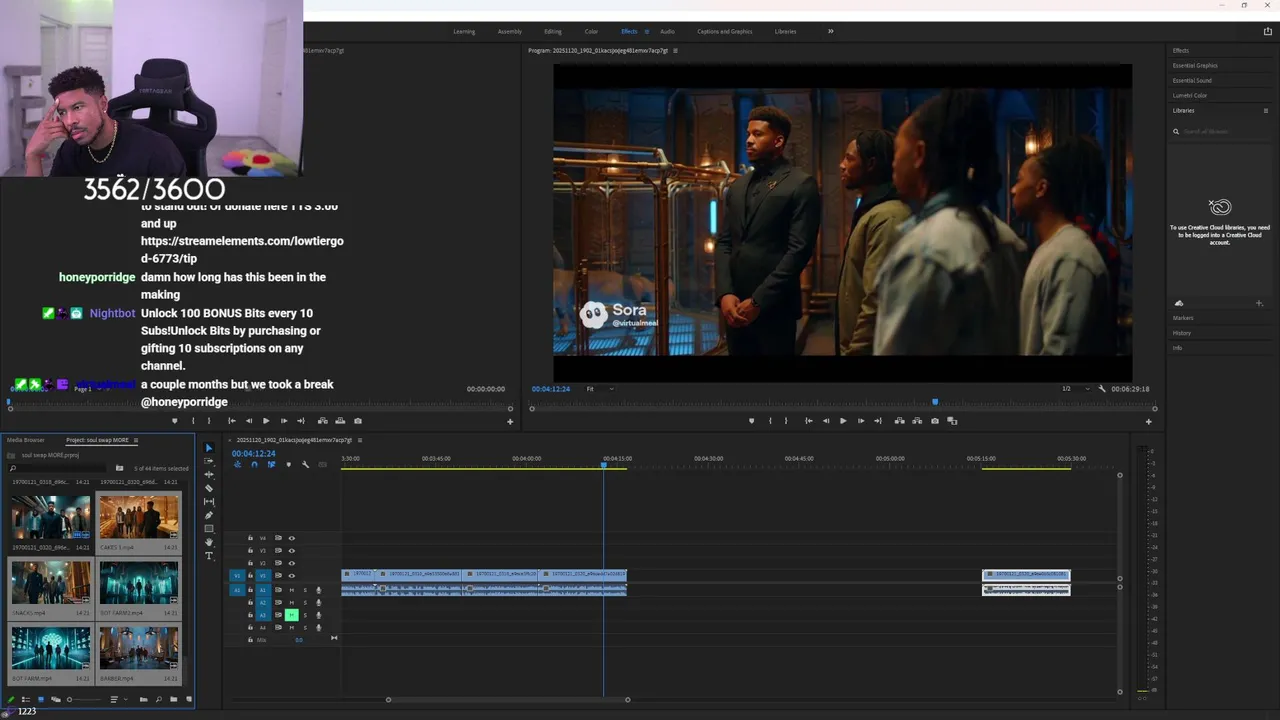The width and height of the screenshot is (1280, 720).
Task: Switch Project panel to list view
Action: click(27, 699)
